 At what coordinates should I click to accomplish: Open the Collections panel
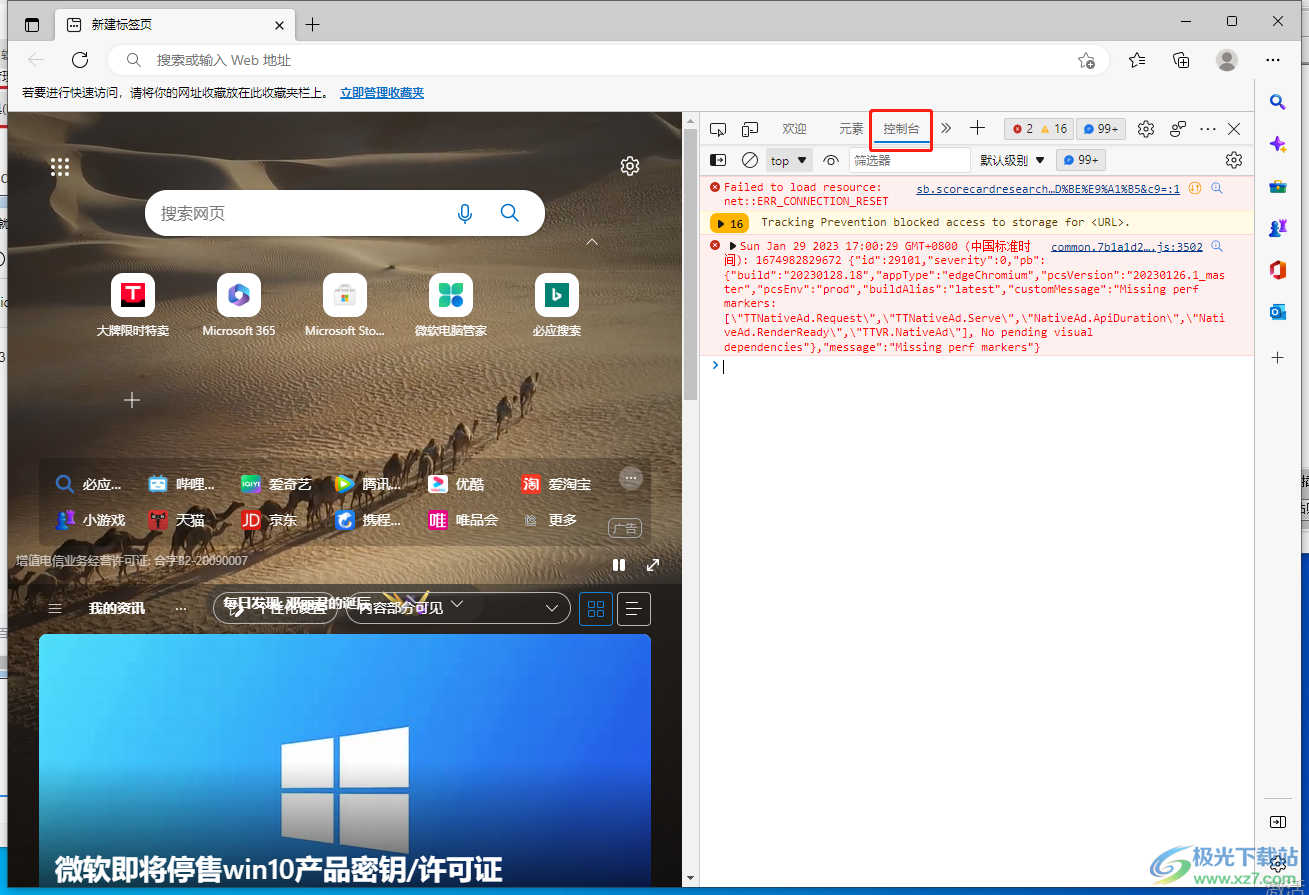[x=1182, y=60]
